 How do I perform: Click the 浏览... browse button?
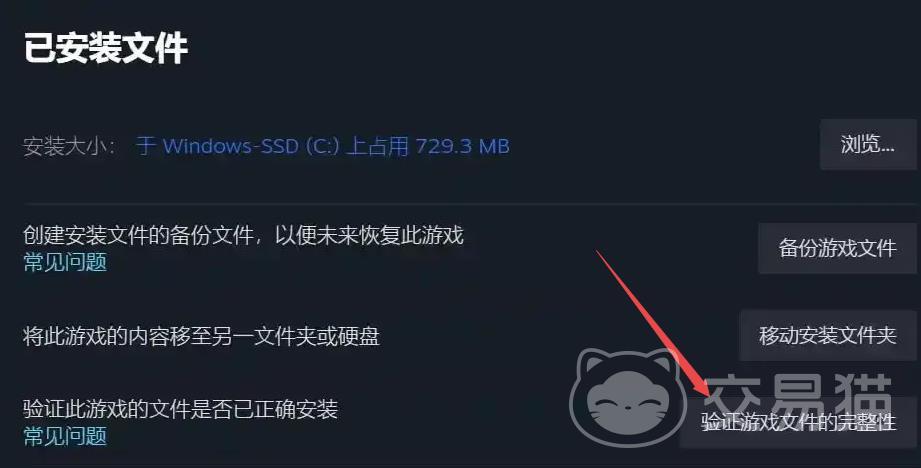click(x=868, y=144)
